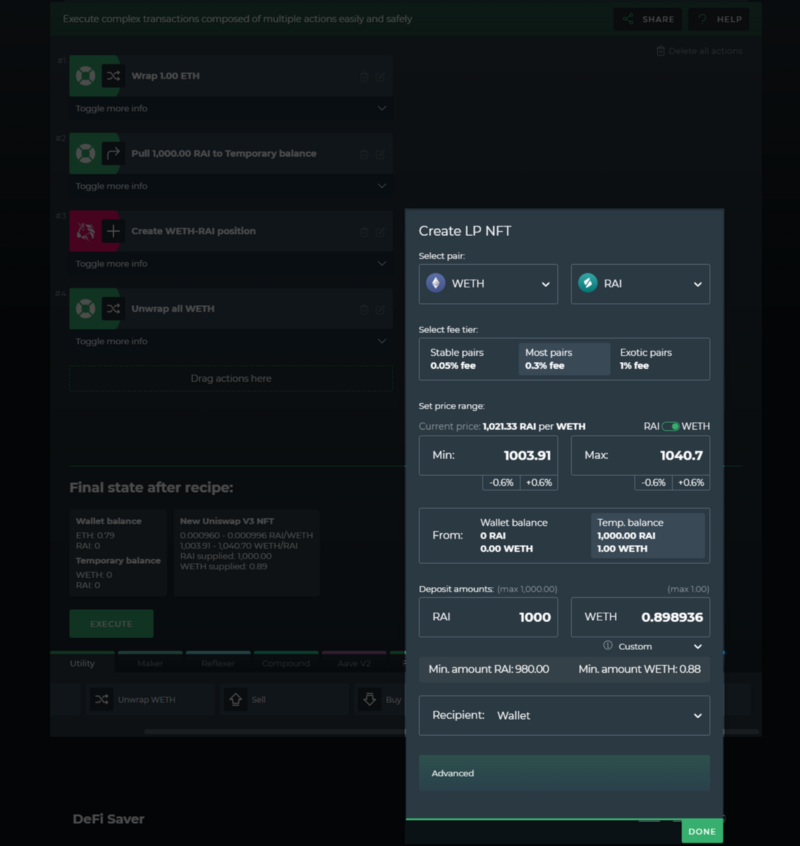Choose Temp. balance as source
This screenshot has height=846, width=800.
pyautogui.click(x=648, y=535)
